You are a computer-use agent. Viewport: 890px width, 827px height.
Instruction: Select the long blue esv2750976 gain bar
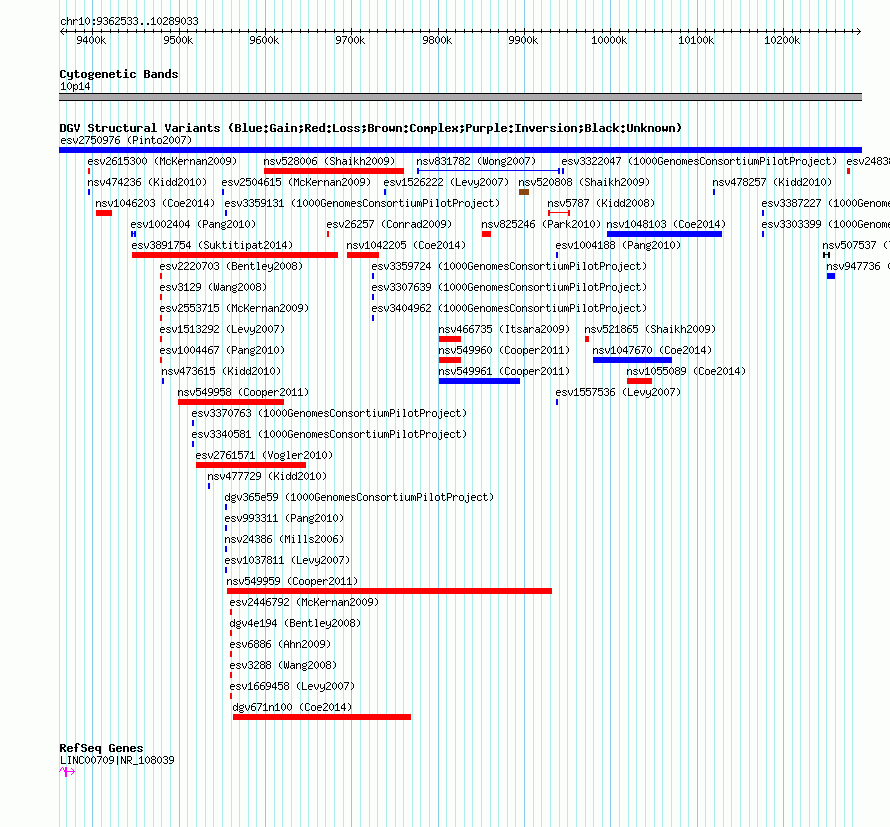(x=460, y=150)
